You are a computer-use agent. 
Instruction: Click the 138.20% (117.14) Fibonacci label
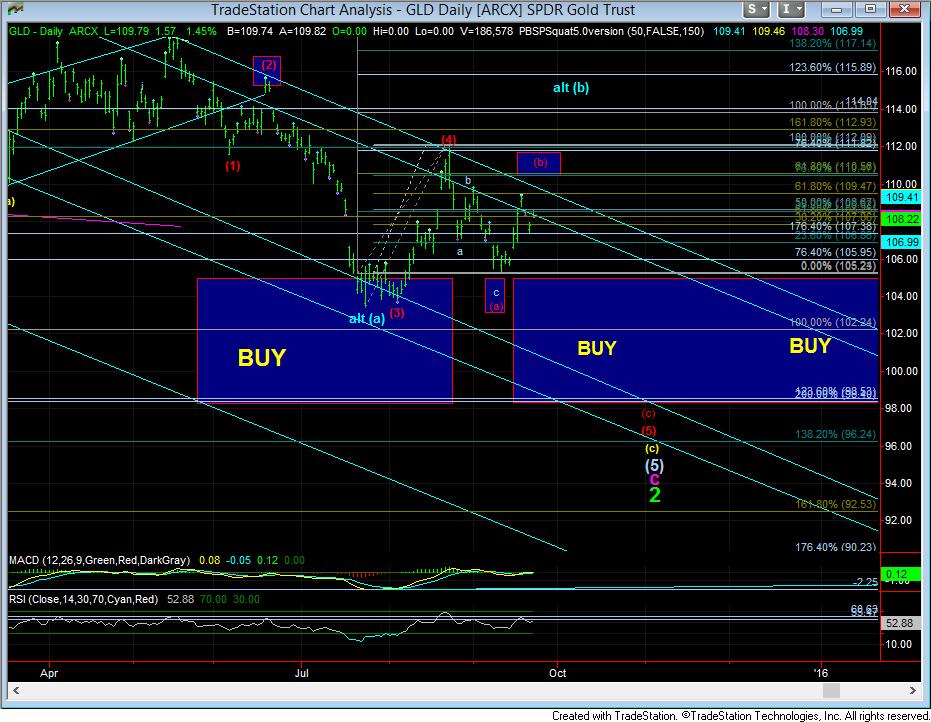click(x=832, y=43)
